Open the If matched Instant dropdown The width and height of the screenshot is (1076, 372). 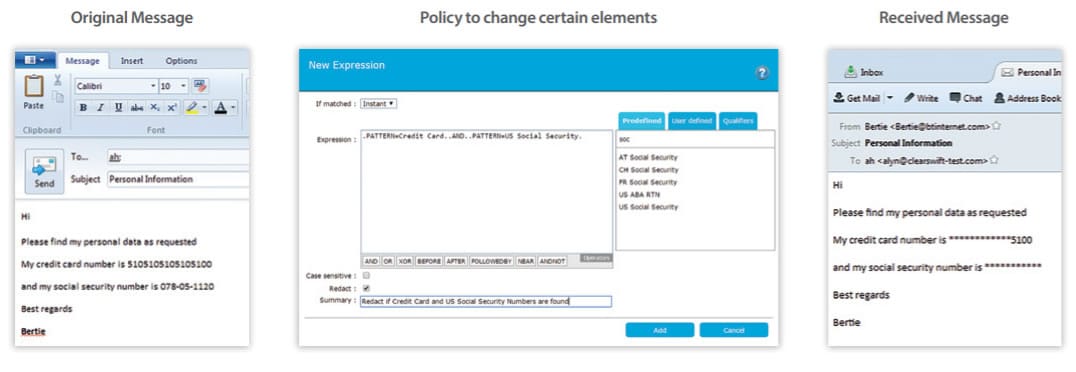(379, 104)
